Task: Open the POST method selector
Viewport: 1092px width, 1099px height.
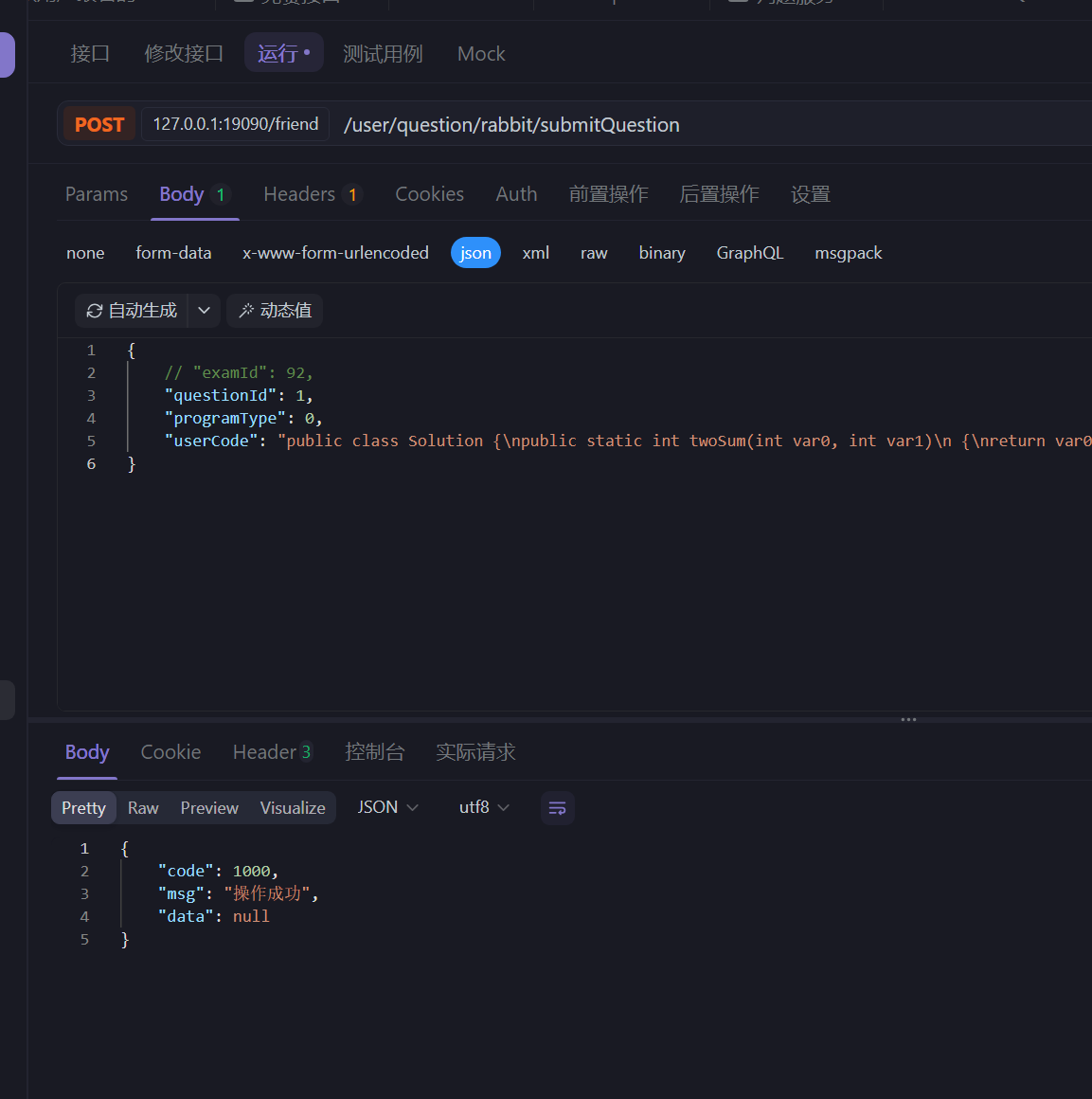Action: point(98,124)
